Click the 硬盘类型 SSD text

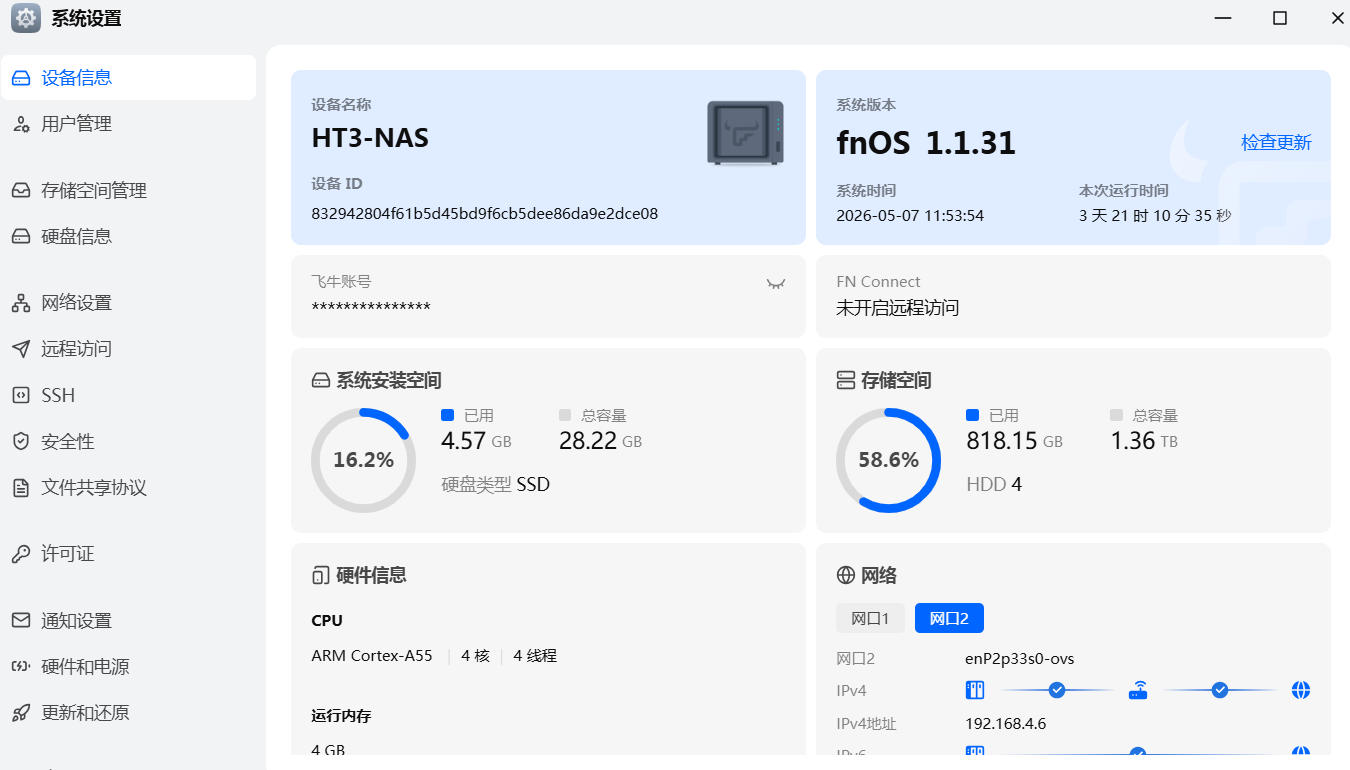pyautogui.click(x=496, y=485)
